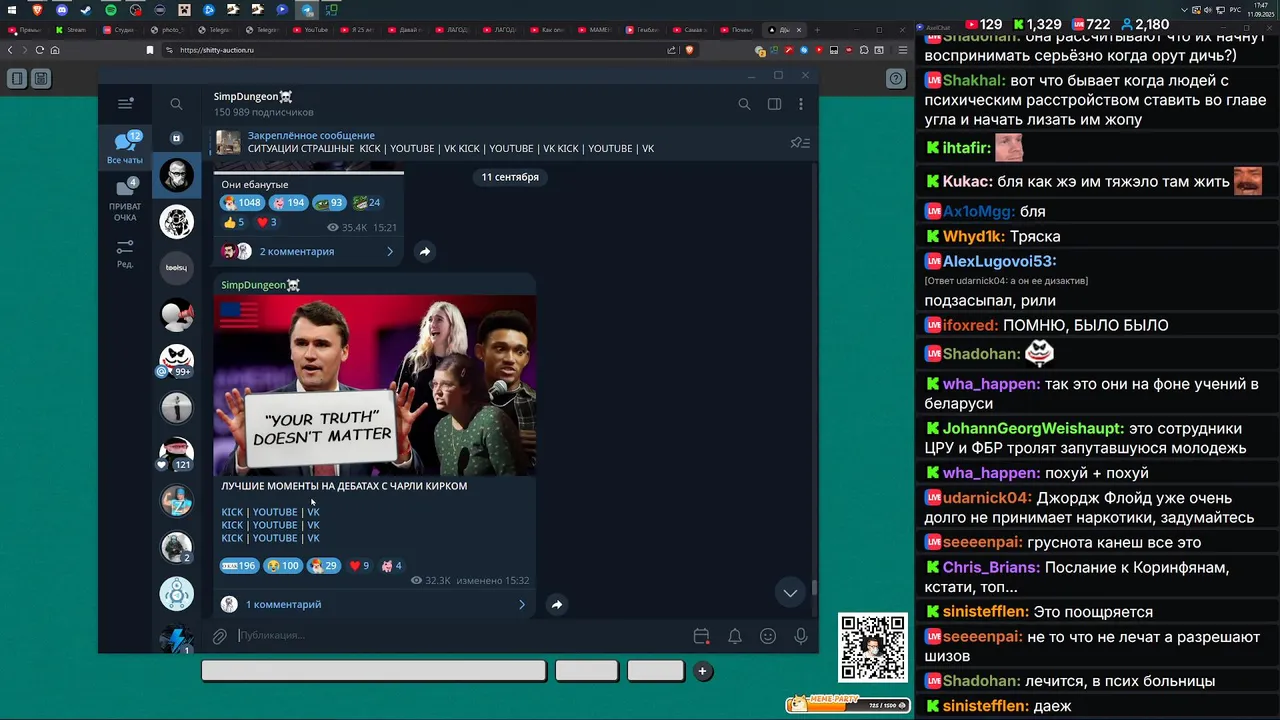Open the SimpDungeon channel header title

pyautogui.click(x=253, y=96)
